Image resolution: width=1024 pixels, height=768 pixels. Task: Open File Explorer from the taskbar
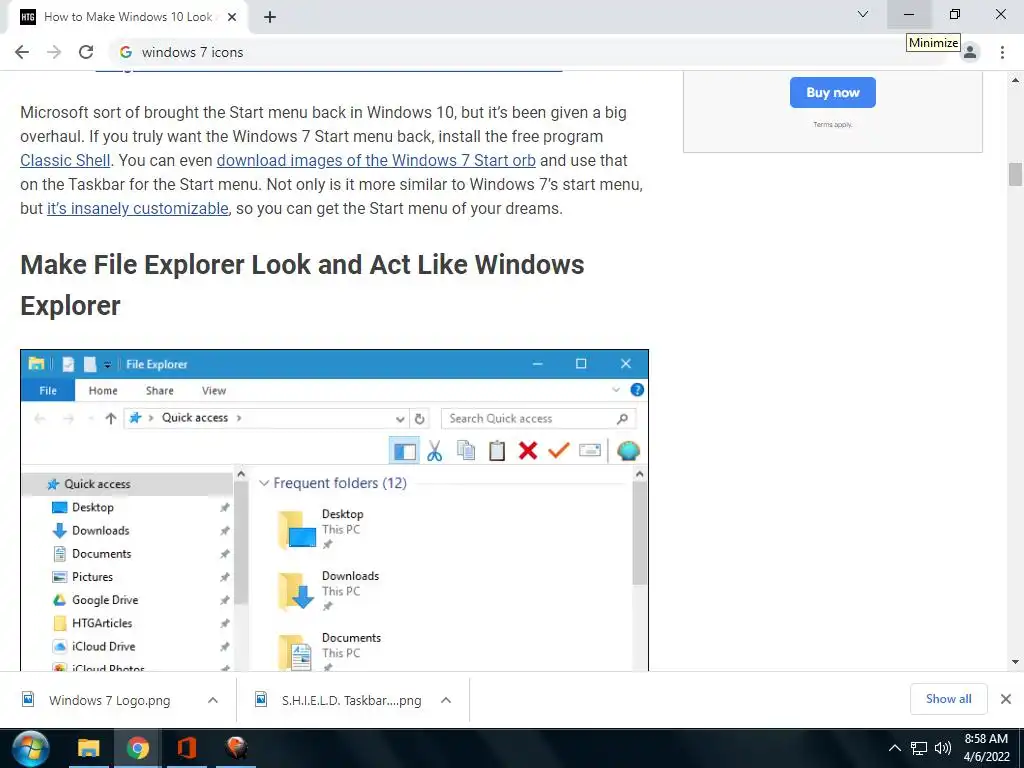pos(89,748)
